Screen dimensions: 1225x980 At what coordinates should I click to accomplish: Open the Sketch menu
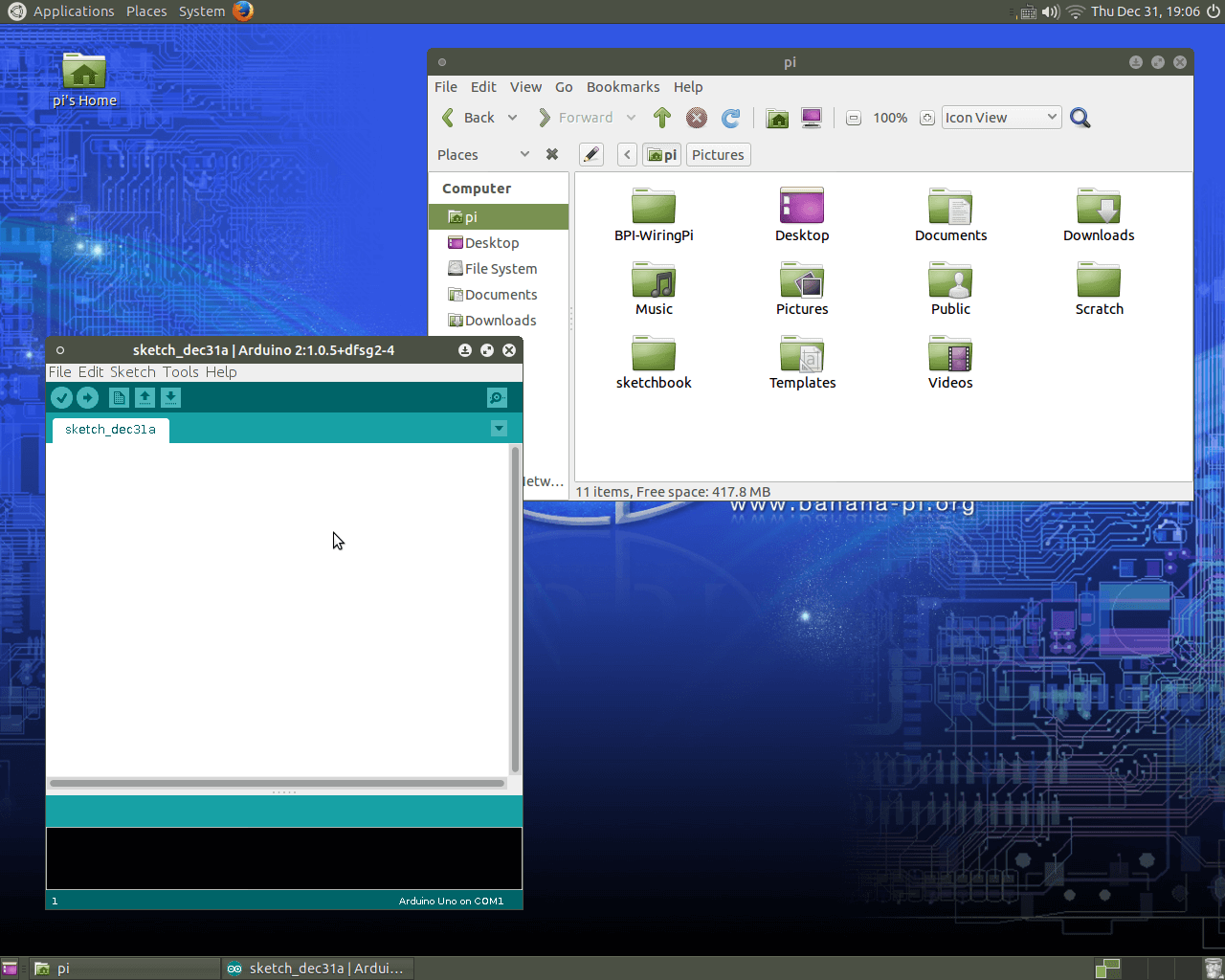click(133, 371)
